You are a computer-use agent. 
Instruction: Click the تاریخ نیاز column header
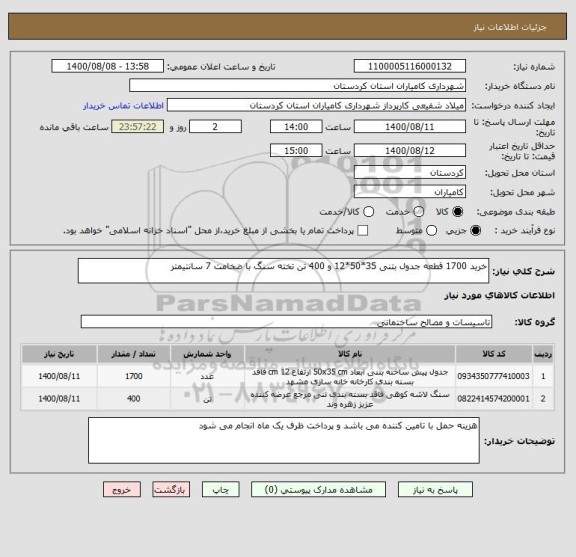click(59, 354)
